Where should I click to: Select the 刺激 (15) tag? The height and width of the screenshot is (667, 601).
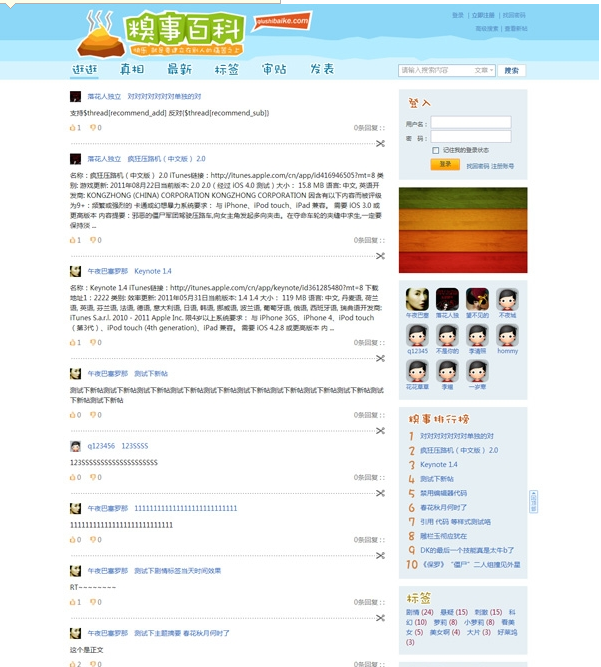488,613
